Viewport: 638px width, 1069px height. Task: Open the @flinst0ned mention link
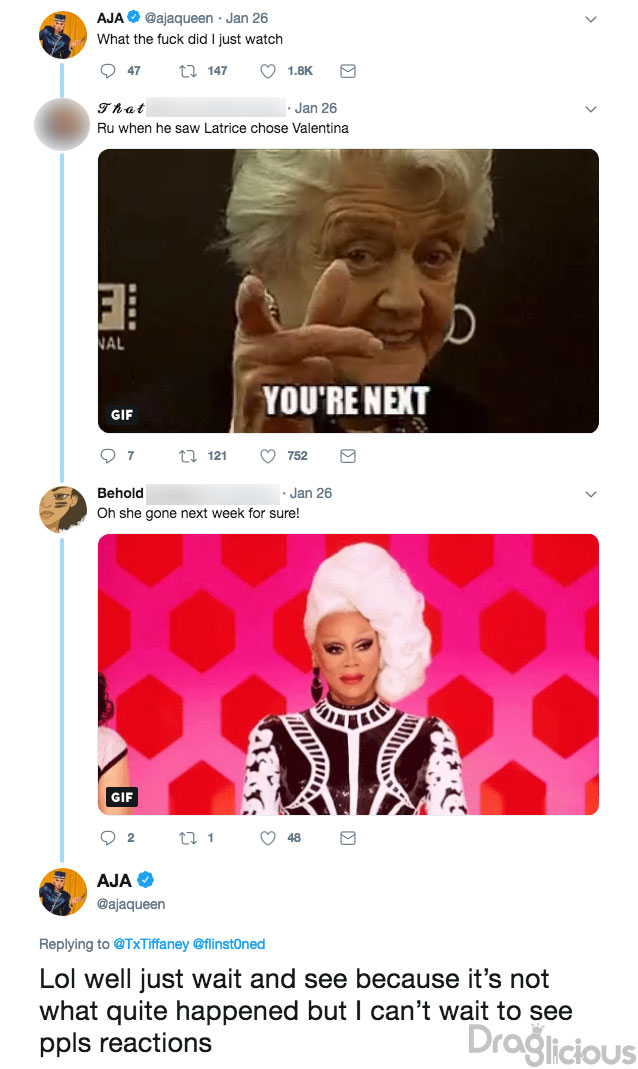(229, 944)
